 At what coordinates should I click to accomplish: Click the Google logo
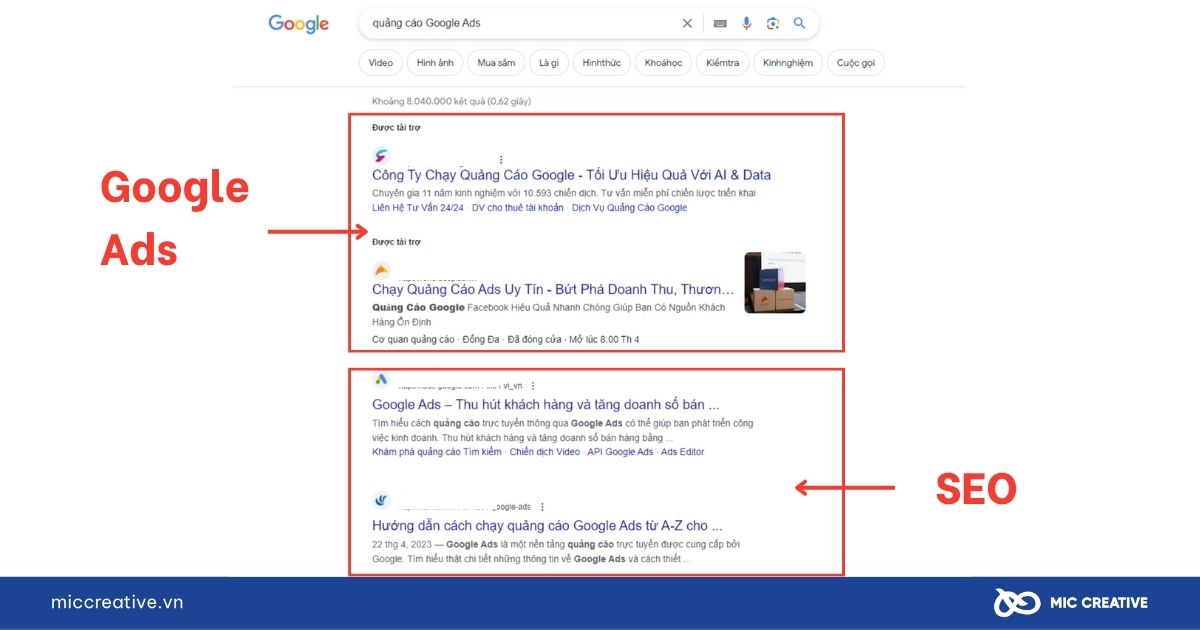[x=298, y=24]
